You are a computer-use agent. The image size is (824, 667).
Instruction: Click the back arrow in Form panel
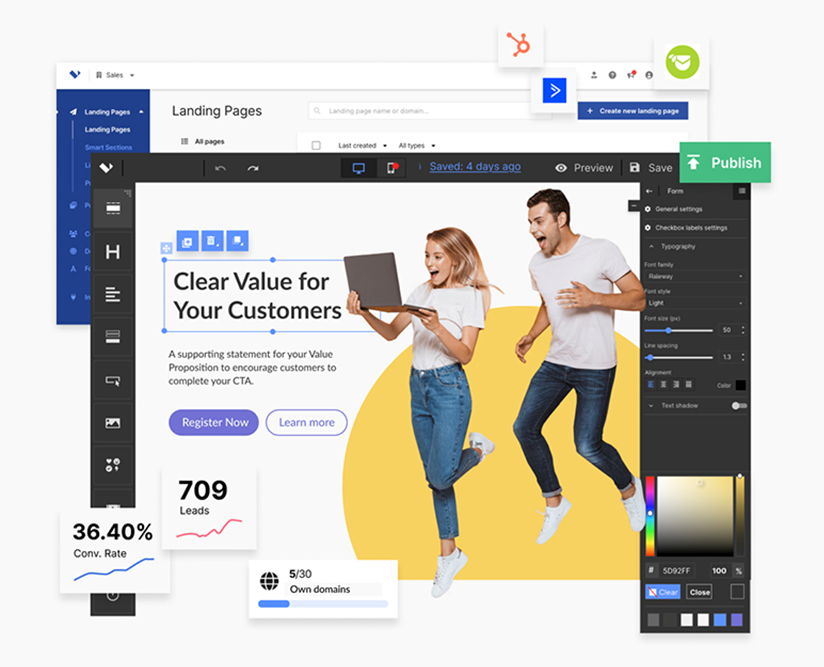click(650, 191)
